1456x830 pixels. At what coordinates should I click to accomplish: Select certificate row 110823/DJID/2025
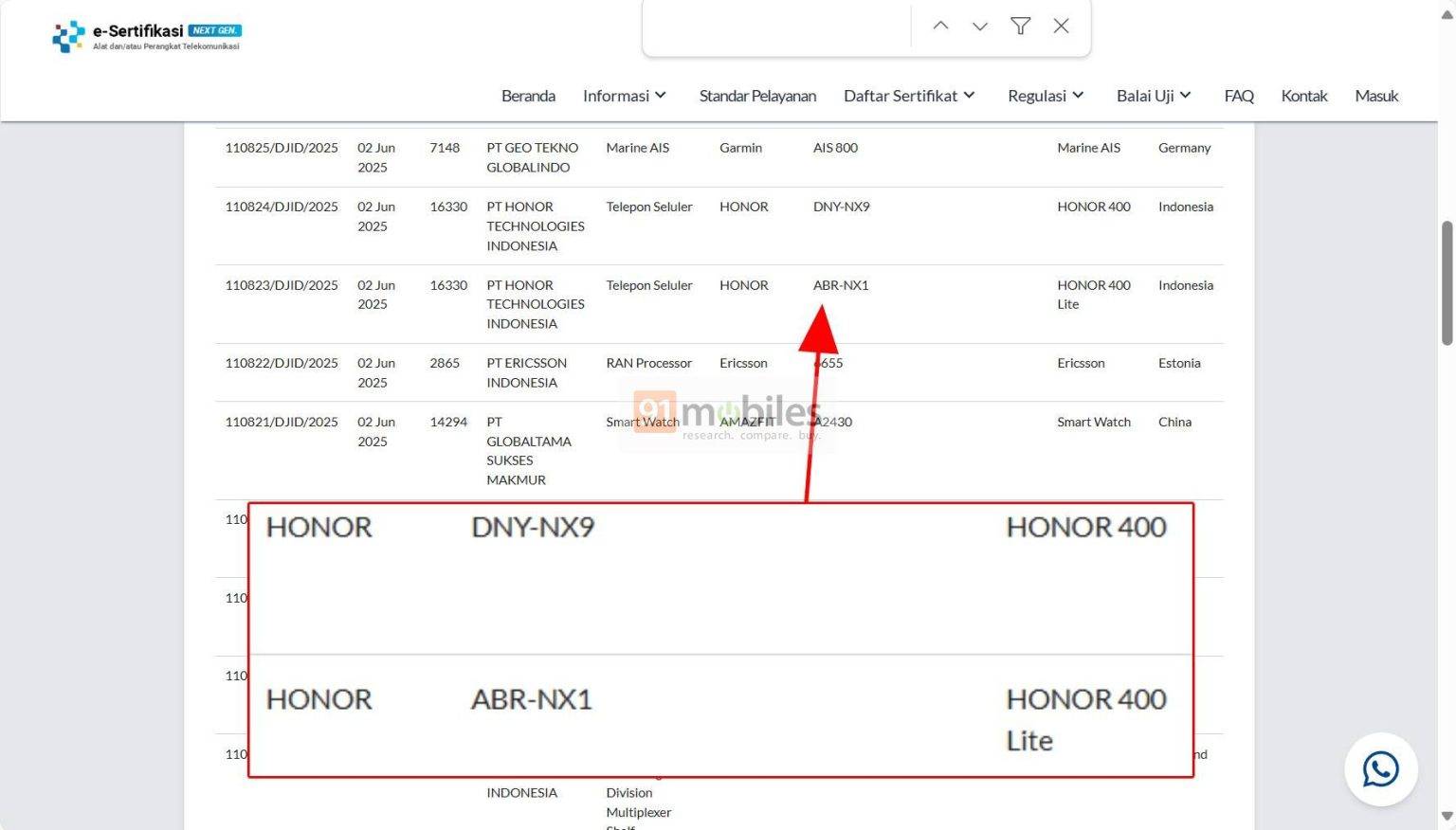point(282,284)
